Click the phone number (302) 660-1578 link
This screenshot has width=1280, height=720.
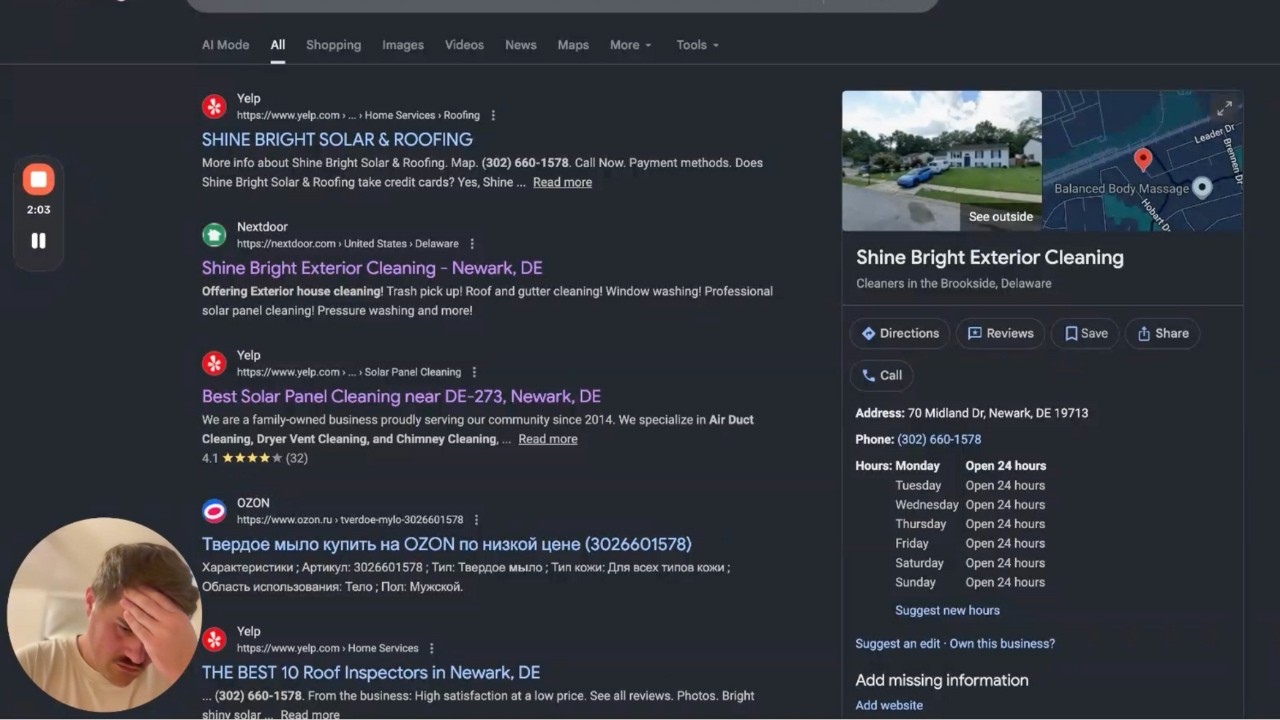coord(939,439)
